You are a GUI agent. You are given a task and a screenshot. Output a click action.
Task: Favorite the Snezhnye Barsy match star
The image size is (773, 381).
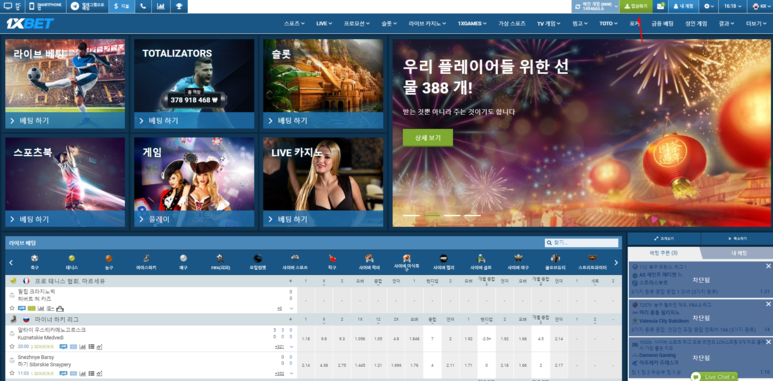tap(11, 373)
